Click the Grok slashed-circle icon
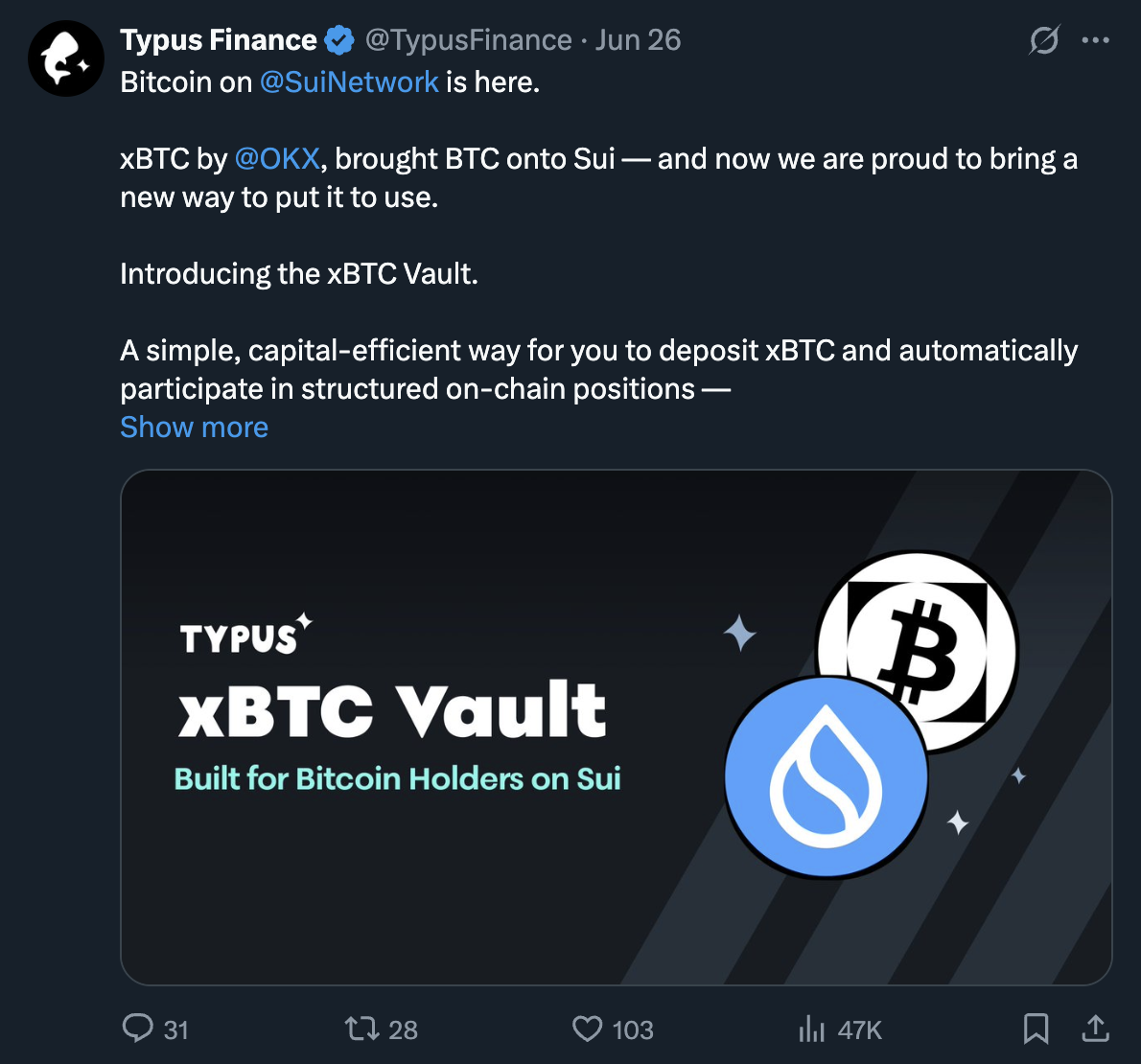This screenshot has width=1141, height=1064. click(x=1043, y=40)
